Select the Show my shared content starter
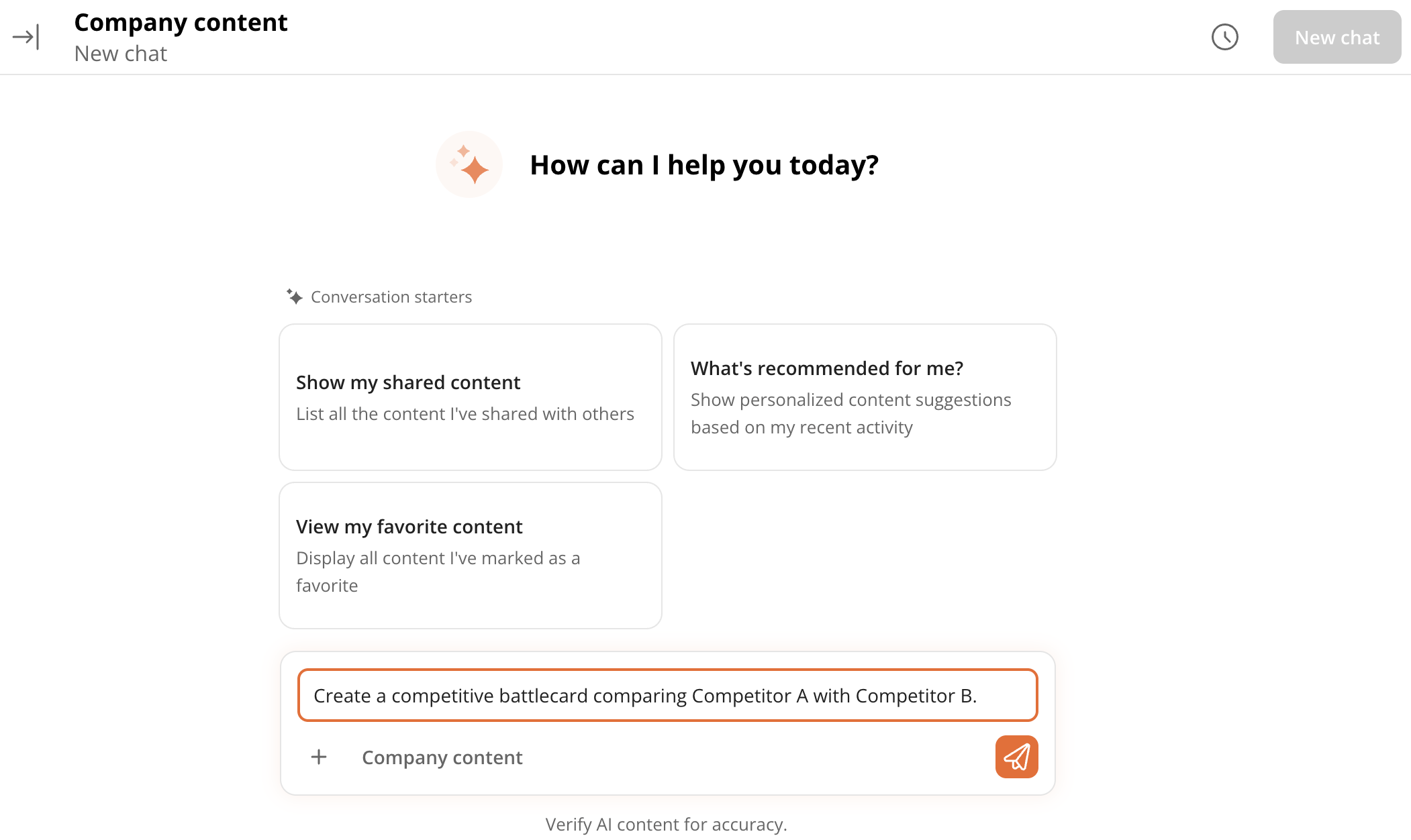 point(471,397)
